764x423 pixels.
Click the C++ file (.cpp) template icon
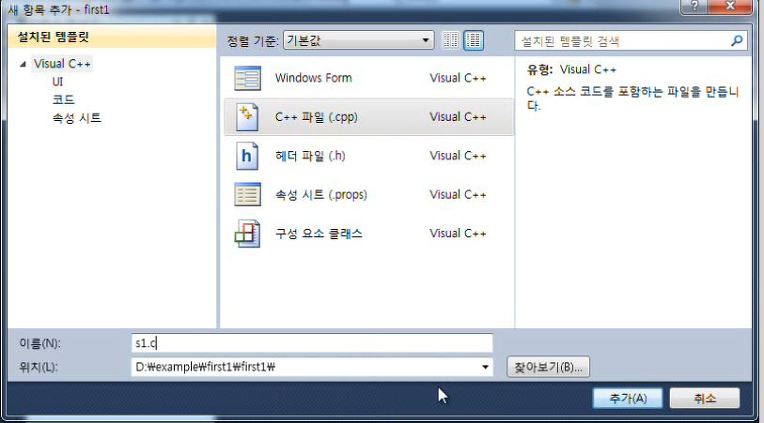[248, 117]
